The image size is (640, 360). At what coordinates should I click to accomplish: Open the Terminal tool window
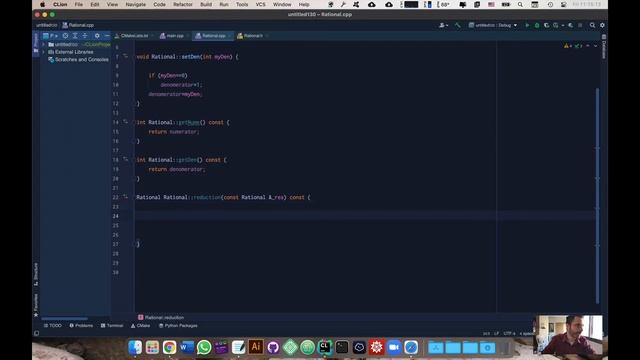click(112, 326)
